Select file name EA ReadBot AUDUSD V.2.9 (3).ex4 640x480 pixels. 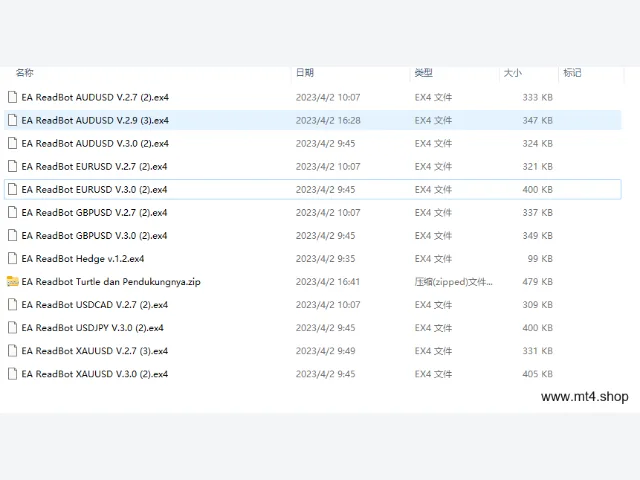tap(95, 120)
